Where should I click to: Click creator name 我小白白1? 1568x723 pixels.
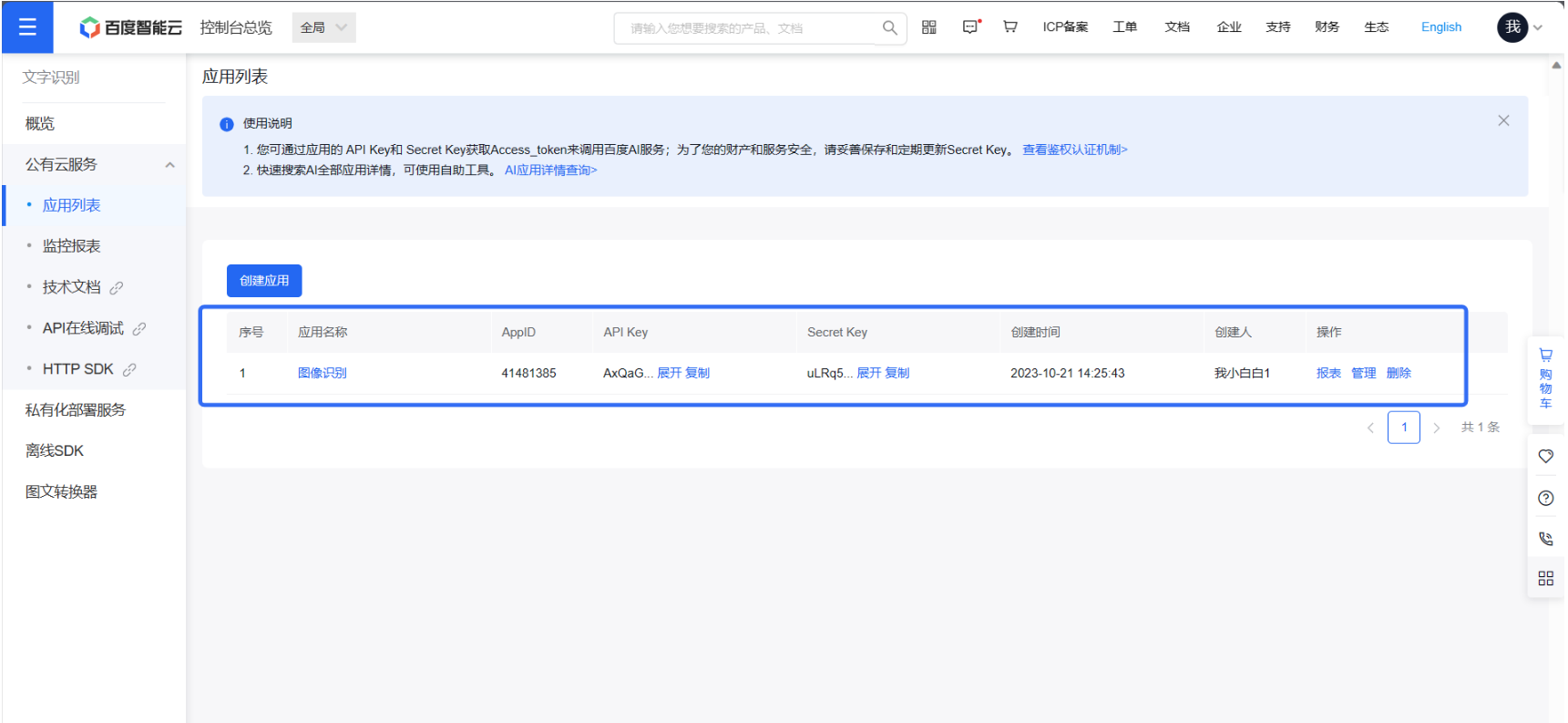click(1242, 373)
